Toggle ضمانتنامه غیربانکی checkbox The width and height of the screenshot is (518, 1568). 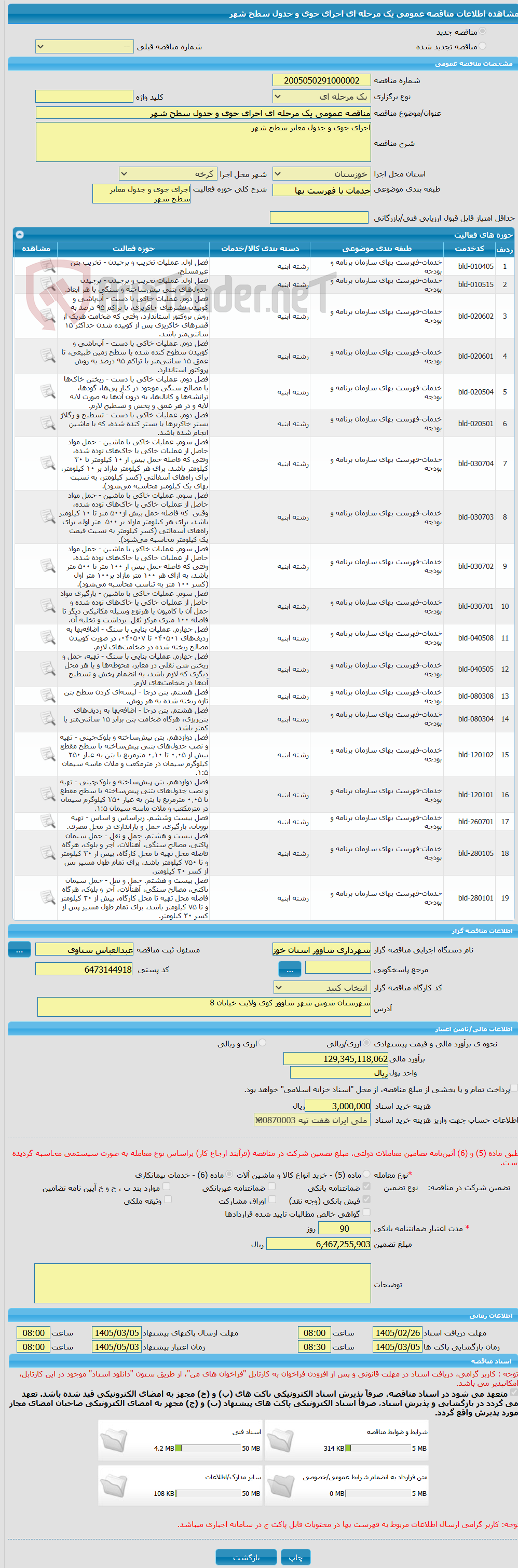click(x=271, y=1187)
